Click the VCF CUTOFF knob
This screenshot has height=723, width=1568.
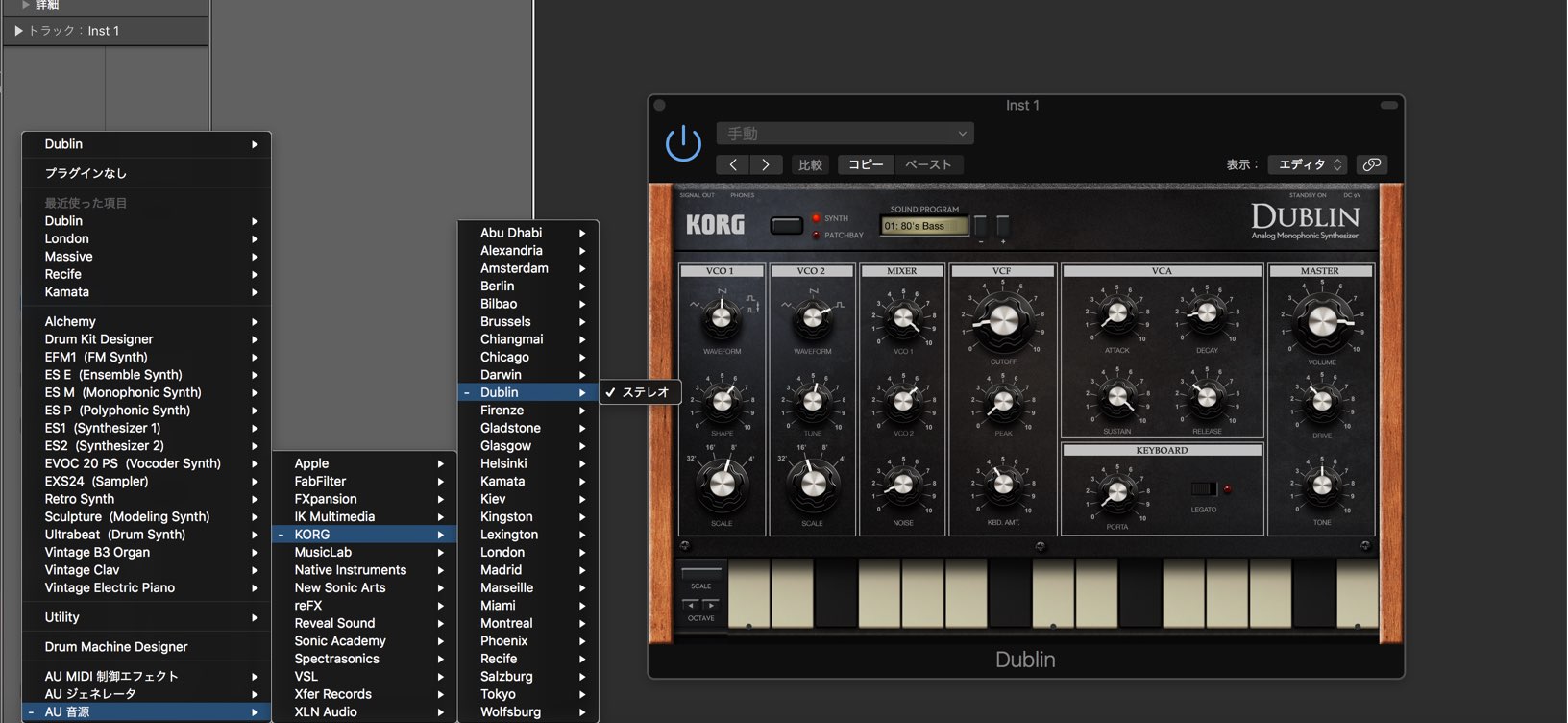1002,320
